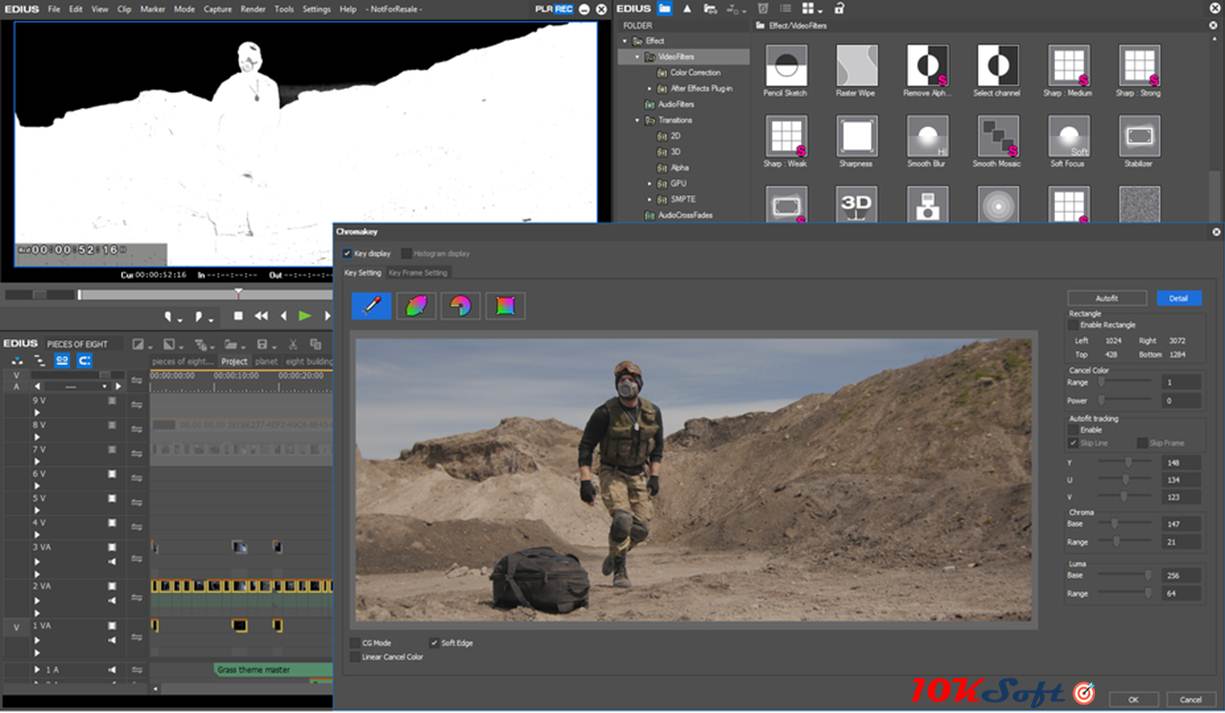This screenshot has height=713, width=1225.
Task: Collapse the VideoFilters folder
Action: pyautogui.click(x=637, y=57)
